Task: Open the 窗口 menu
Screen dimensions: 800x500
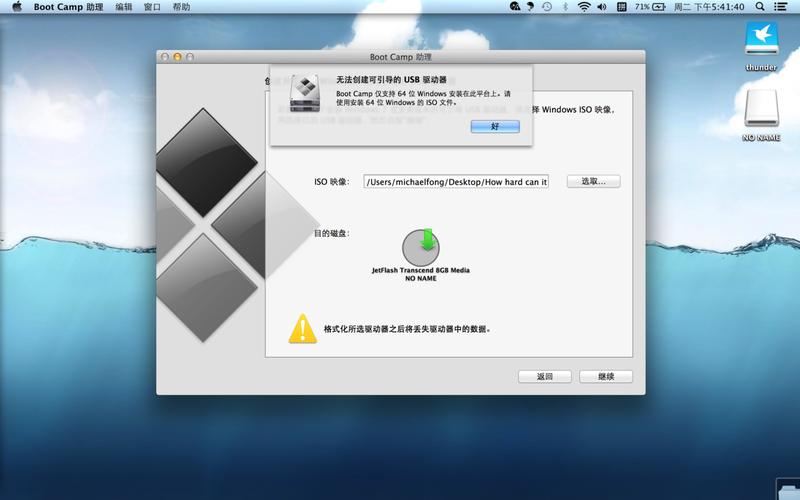Action: 152,7
